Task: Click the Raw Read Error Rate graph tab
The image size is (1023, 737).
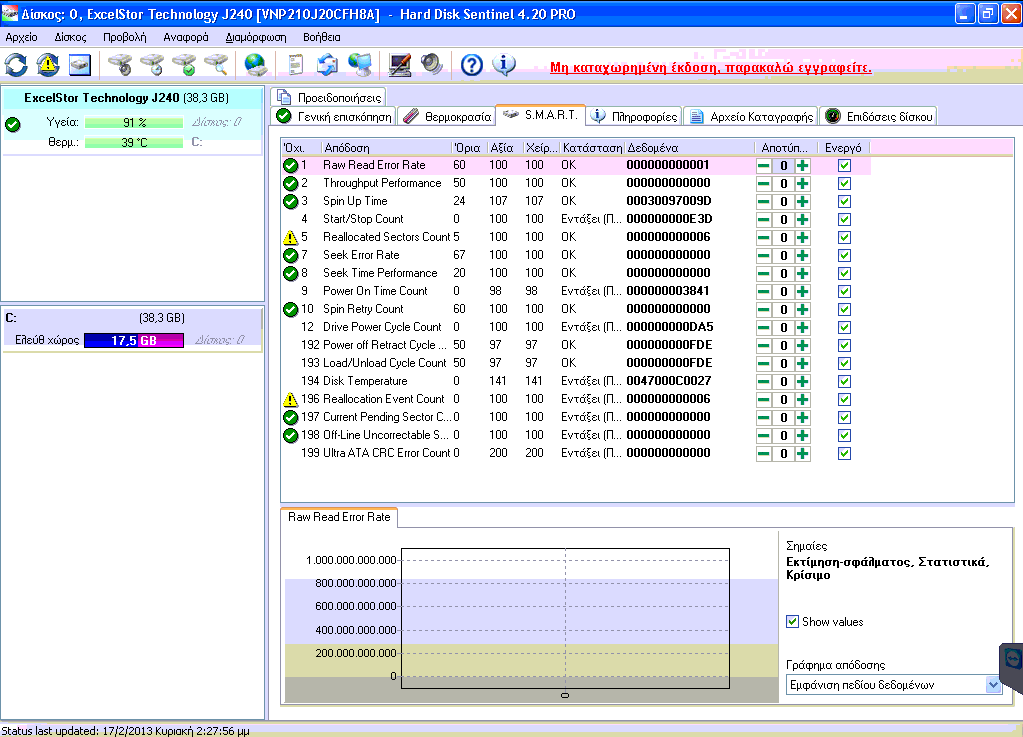Action: coord(339,517)
